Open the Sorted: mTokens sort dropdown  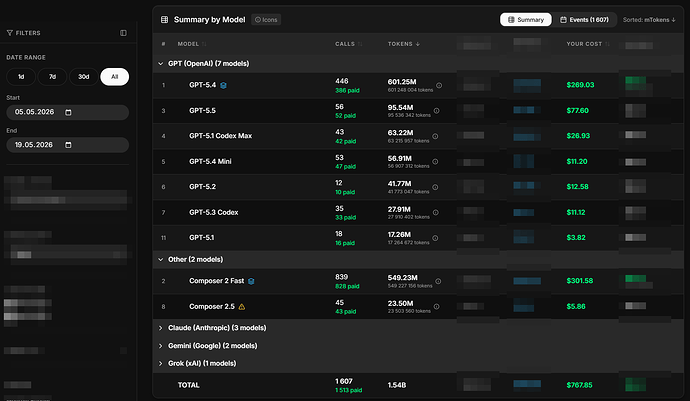pos(649,20)
